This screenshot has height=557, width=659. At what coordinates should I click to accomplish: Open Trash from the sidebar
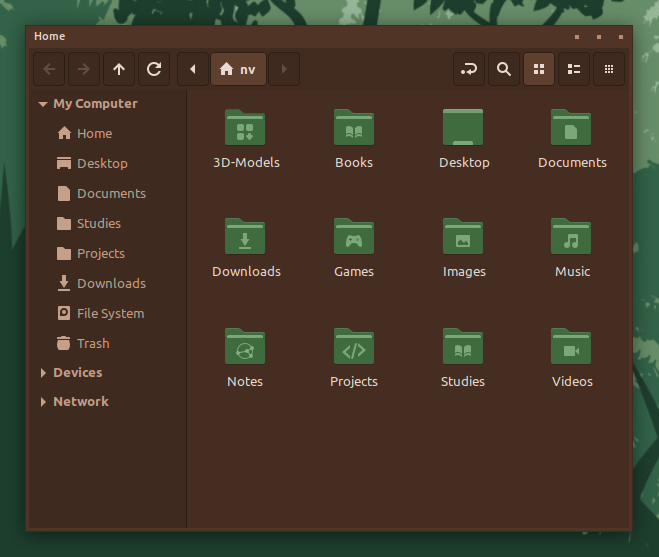[x=92, y=343]
